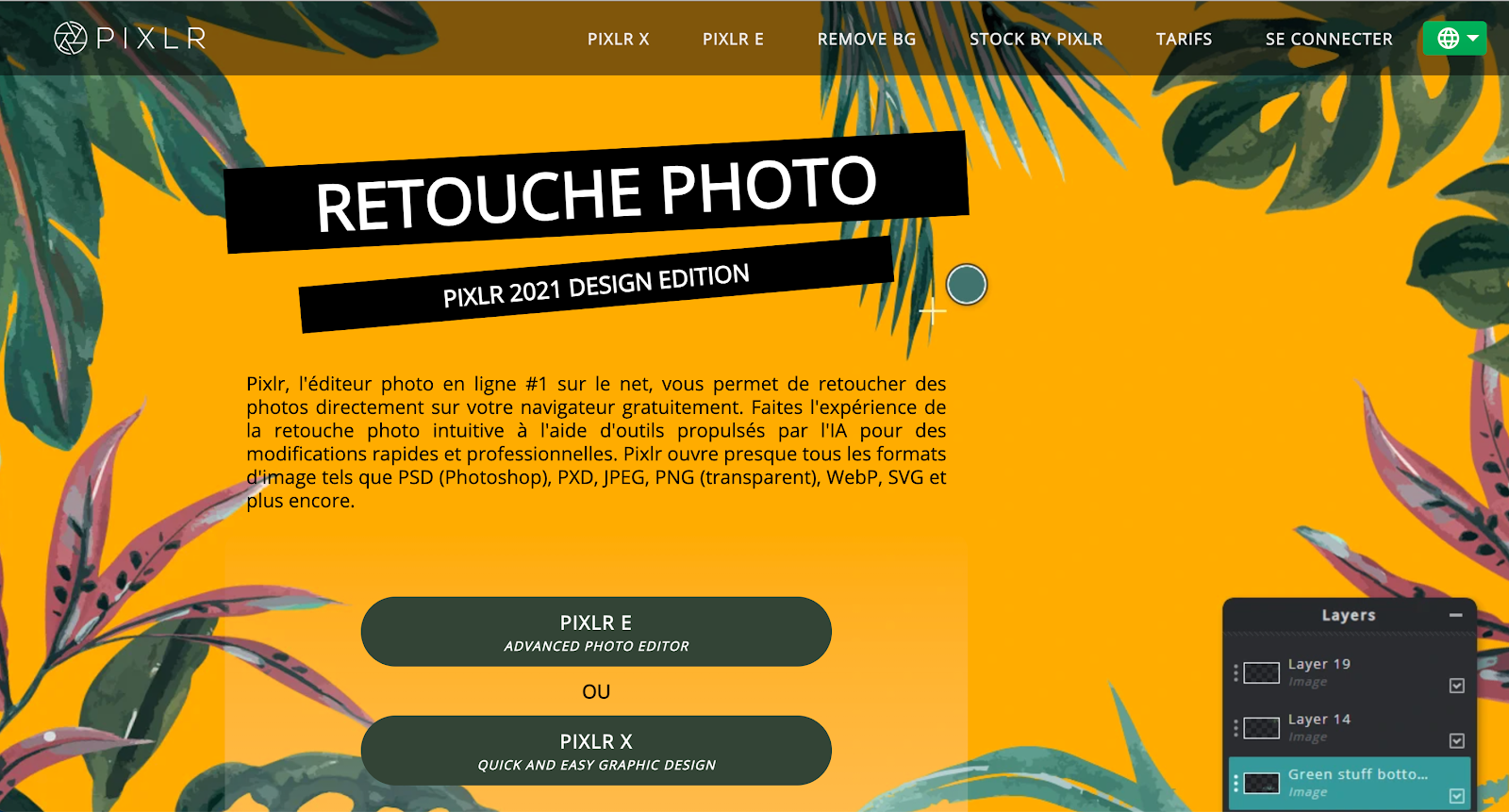Toggle visibility checkbox of Layer 14

(x=1457, y=741)
